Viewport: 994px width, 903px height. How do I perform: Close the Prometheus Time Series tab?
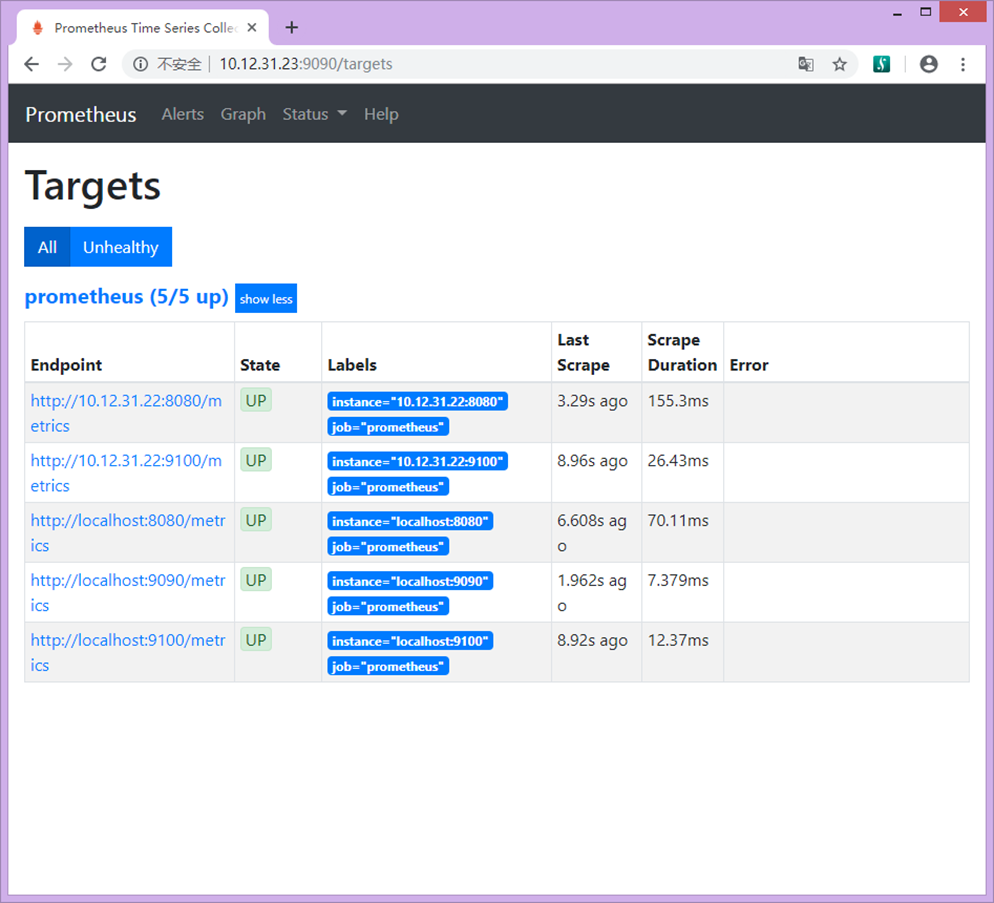(252, 28)
